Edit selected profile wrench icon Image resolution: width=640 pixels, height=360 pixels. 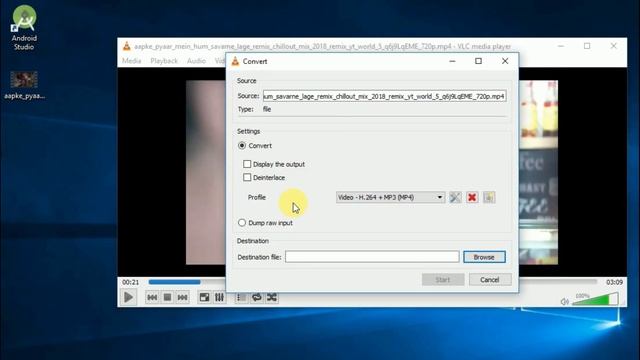click(x=455, y=198)
